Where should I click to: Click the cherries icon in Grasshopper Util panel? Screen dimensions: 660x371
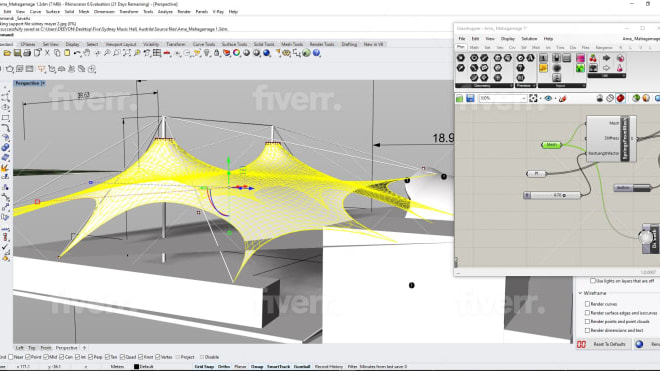click(593, 58)
